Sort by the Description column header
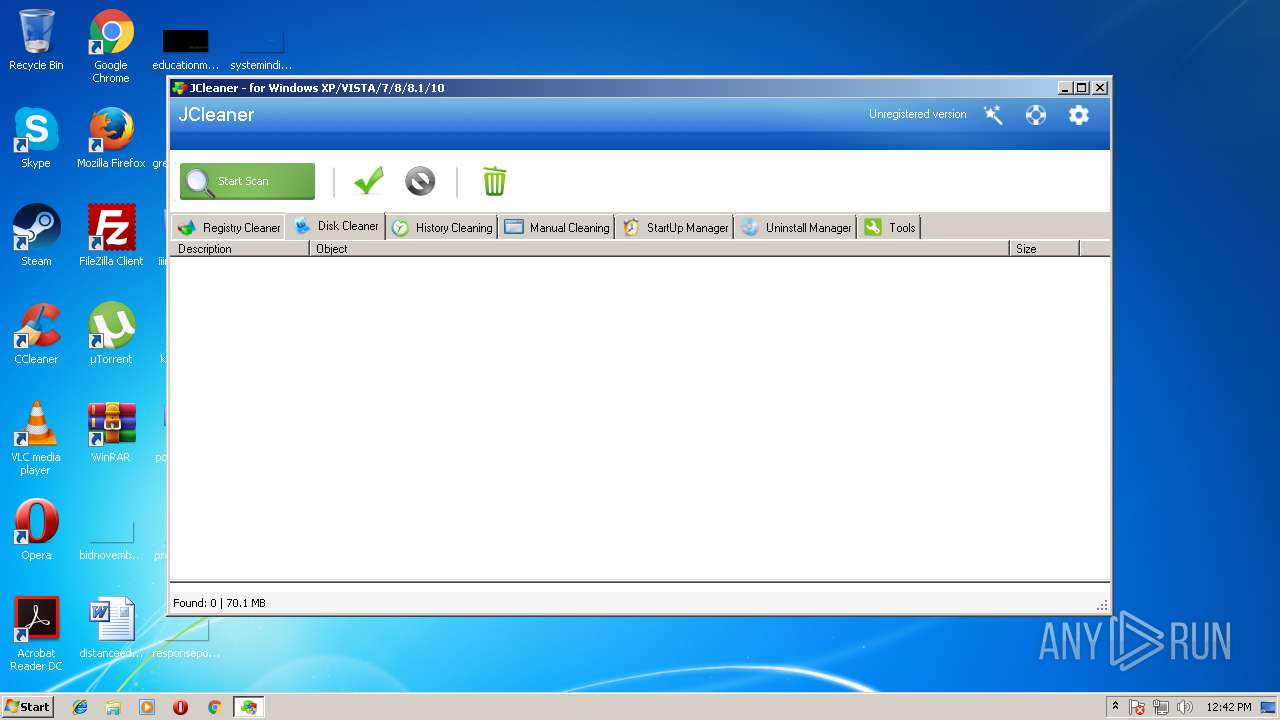Viewport: 1280px width, 720px height. pos(240,249)
